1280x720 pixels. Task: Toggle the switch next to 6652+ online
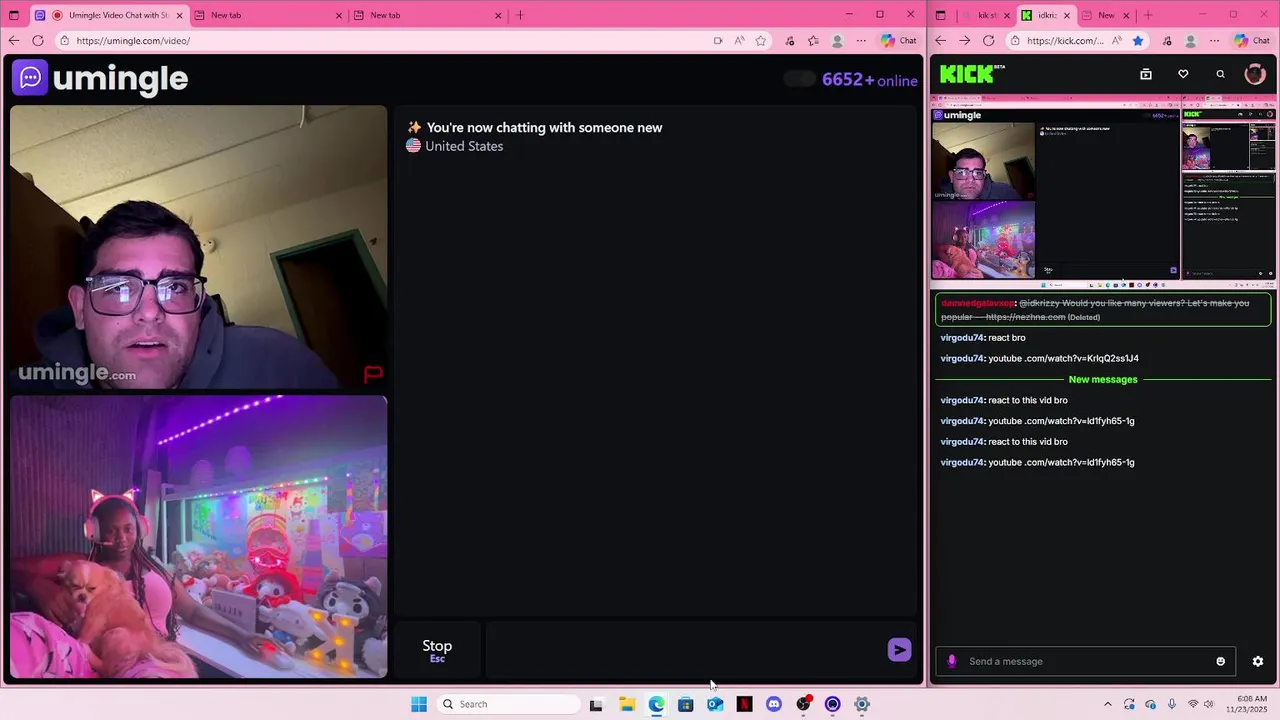point(799,79)
